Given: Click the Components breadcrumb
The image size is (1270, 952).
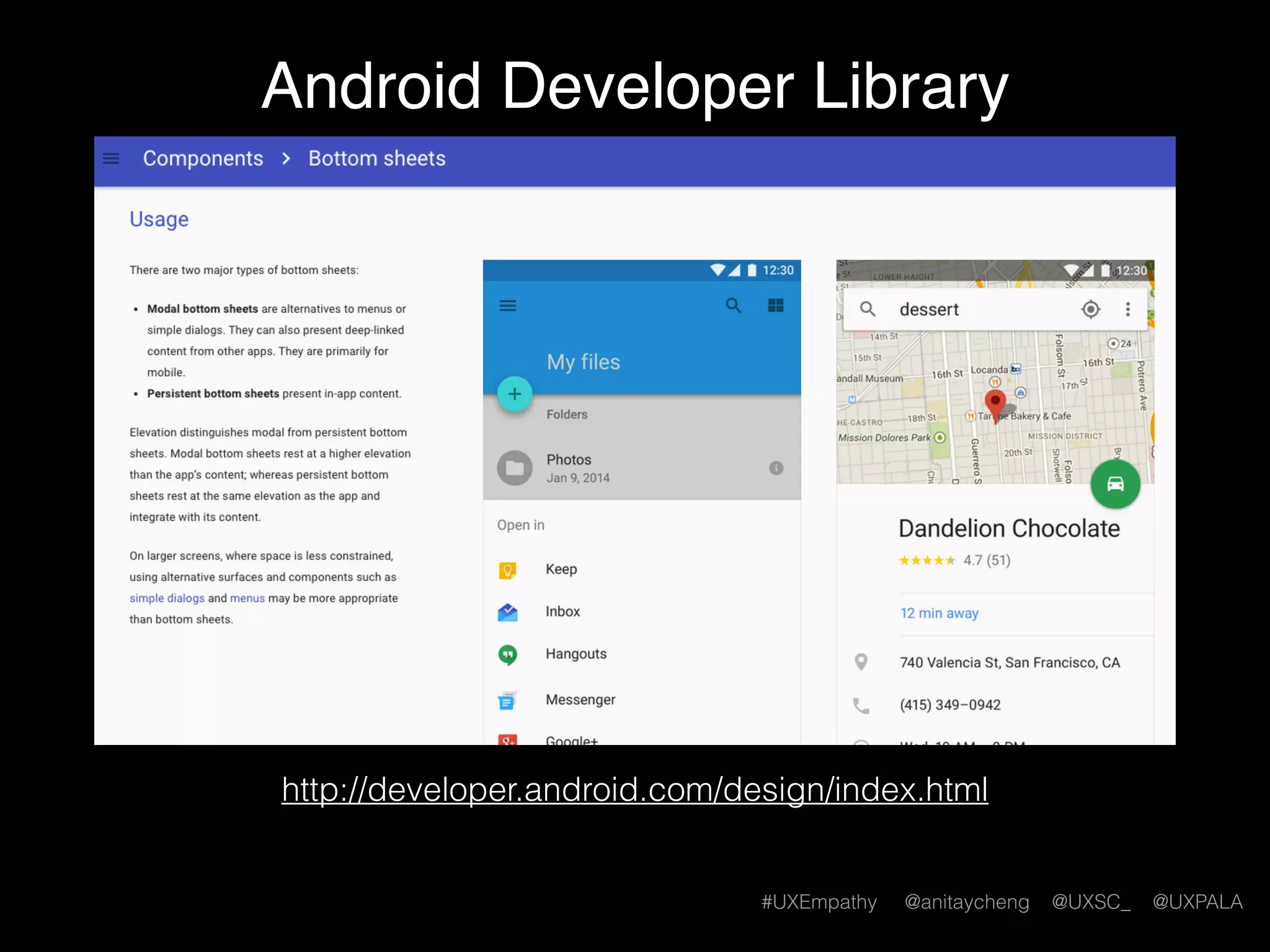Looking at the screenshot, I should coord(203,159).
